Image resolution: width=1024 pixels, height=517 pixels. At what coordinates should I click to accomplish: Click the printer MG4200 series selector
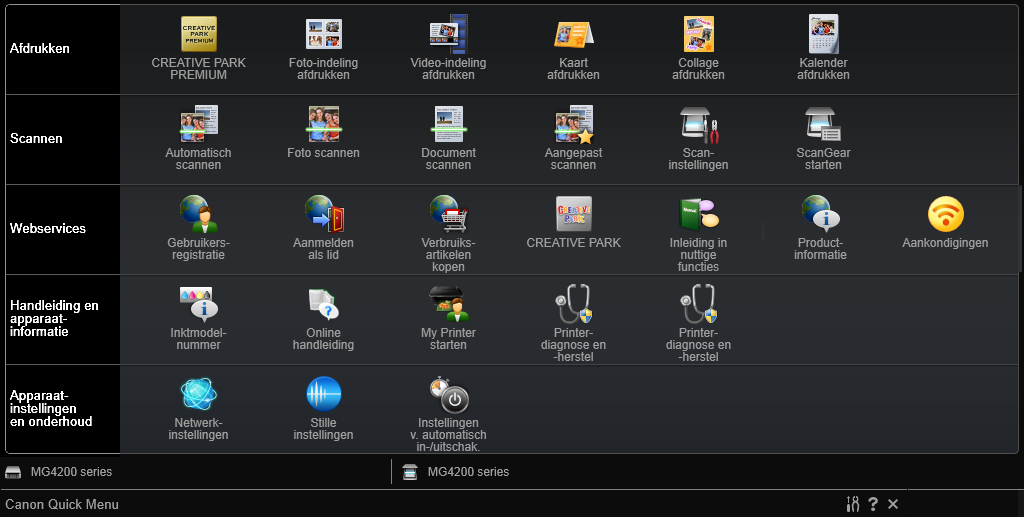coord(59,471)
